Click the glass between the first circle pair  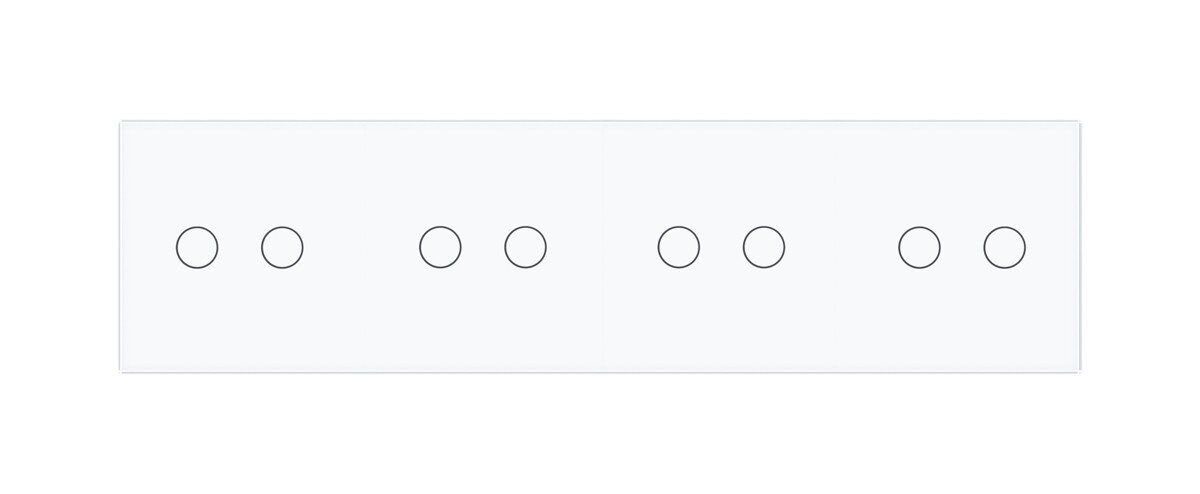point(240,247)
